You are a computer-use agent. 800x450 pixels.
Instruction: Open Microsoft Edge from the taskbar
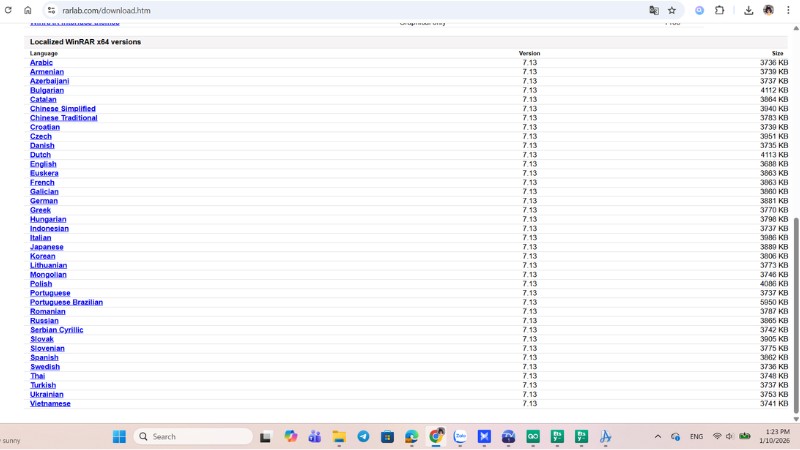[x=412, y=437]
